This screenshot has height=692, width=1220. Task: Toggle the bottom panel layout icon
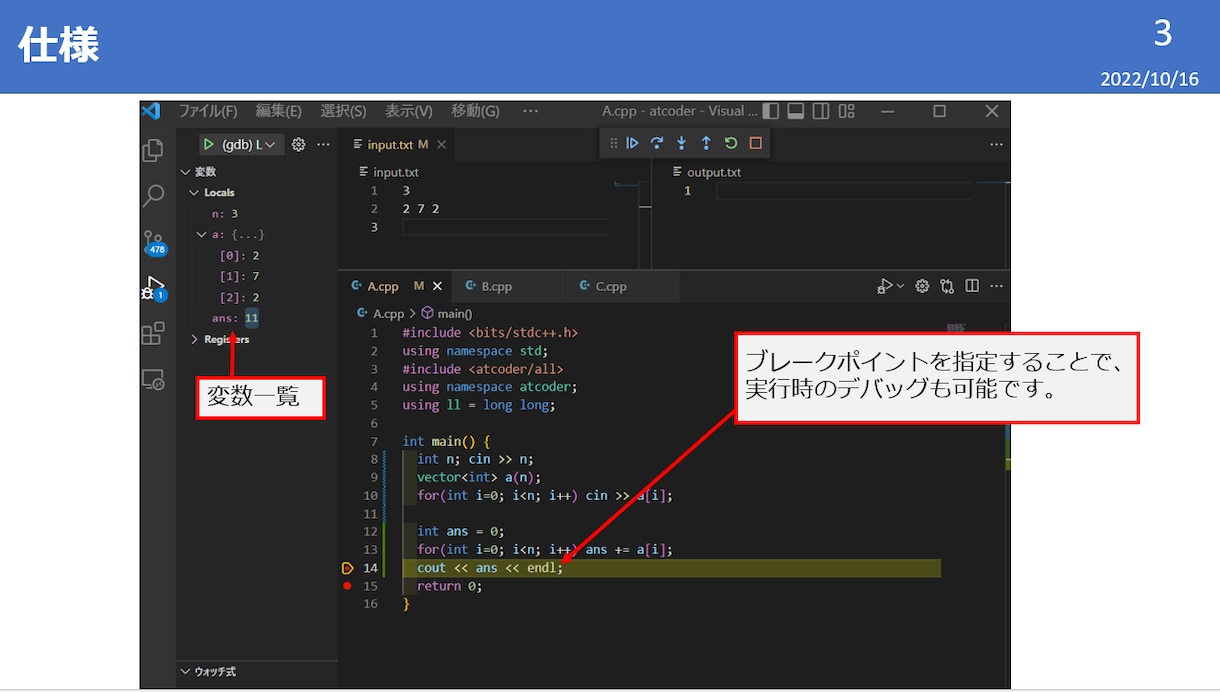pyautogui.click(x=796, y=111)
